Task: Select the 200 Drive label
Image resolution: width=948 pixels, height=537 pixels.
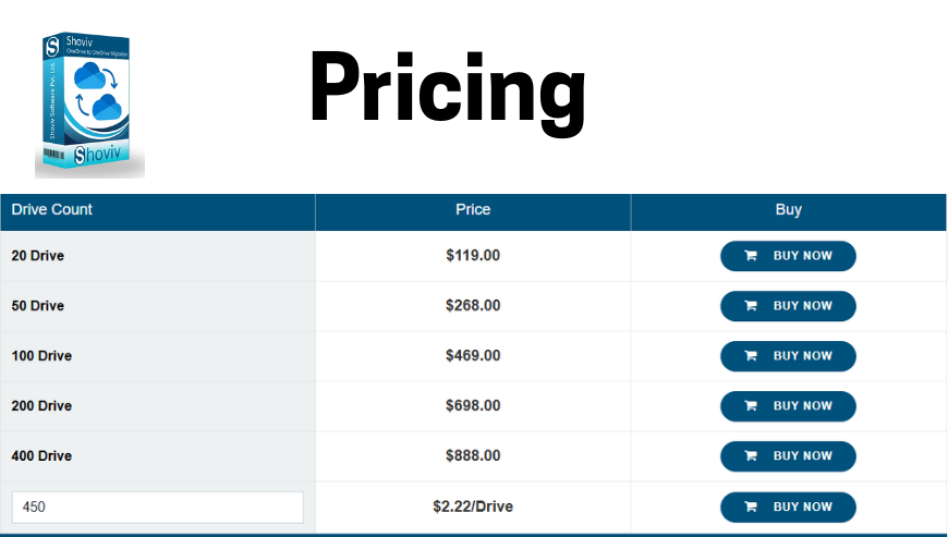Action: tap(42, 406)
